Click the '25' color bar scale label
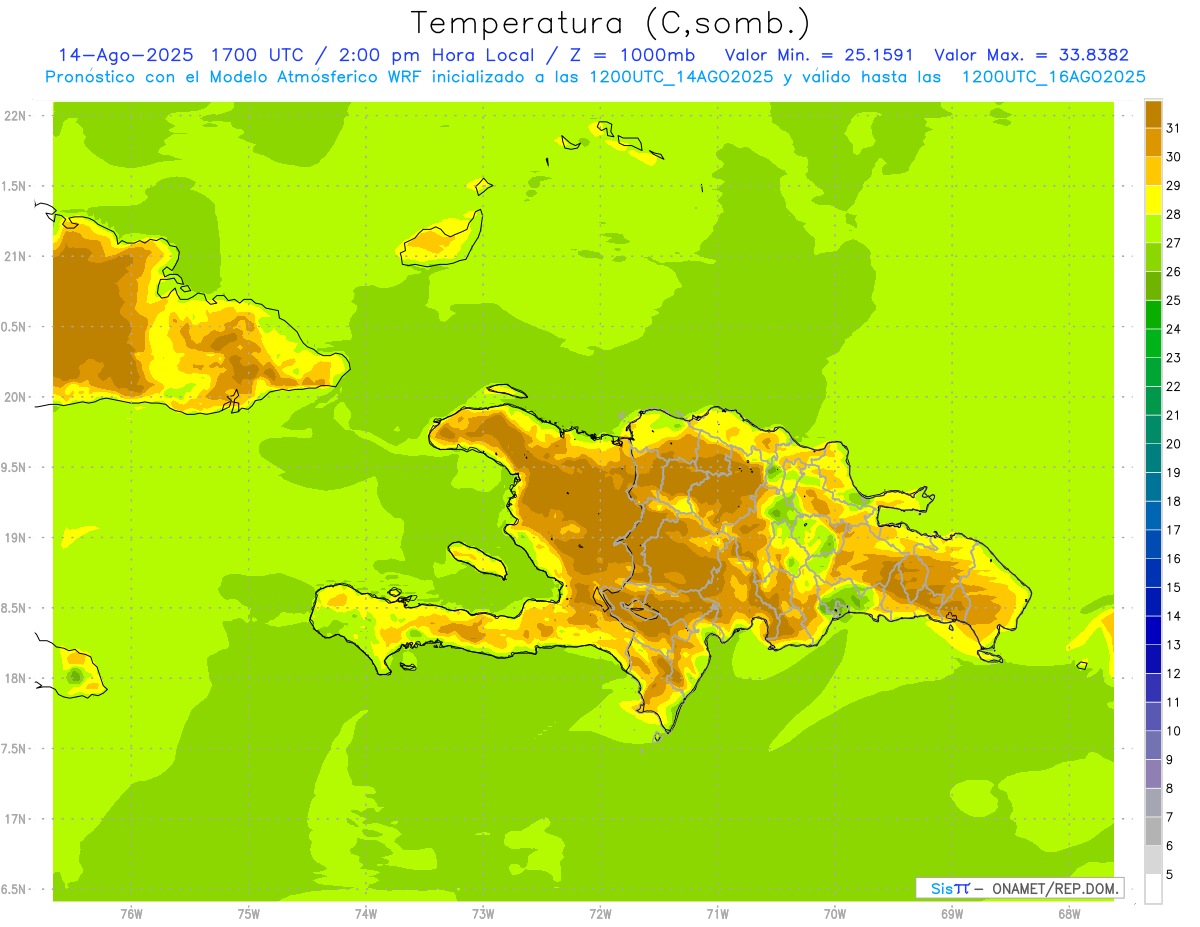 pos(1174,300)
